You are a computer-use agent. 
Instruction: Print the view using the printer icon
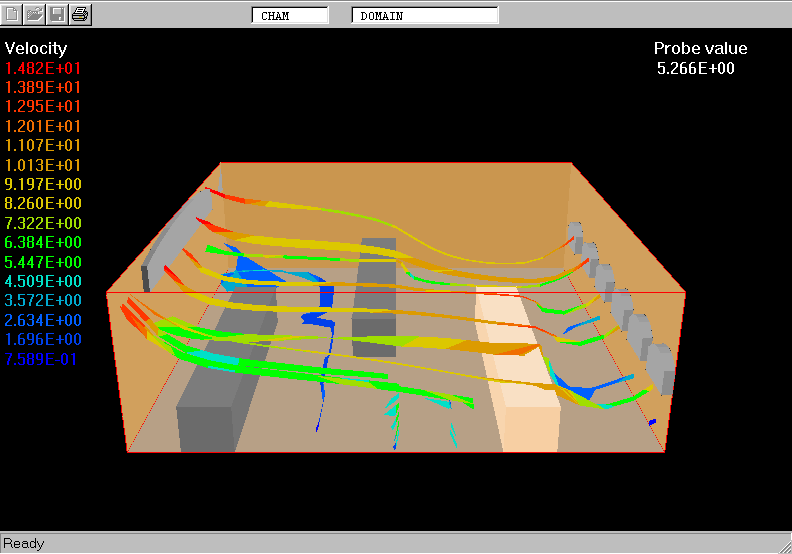[81, 14]
